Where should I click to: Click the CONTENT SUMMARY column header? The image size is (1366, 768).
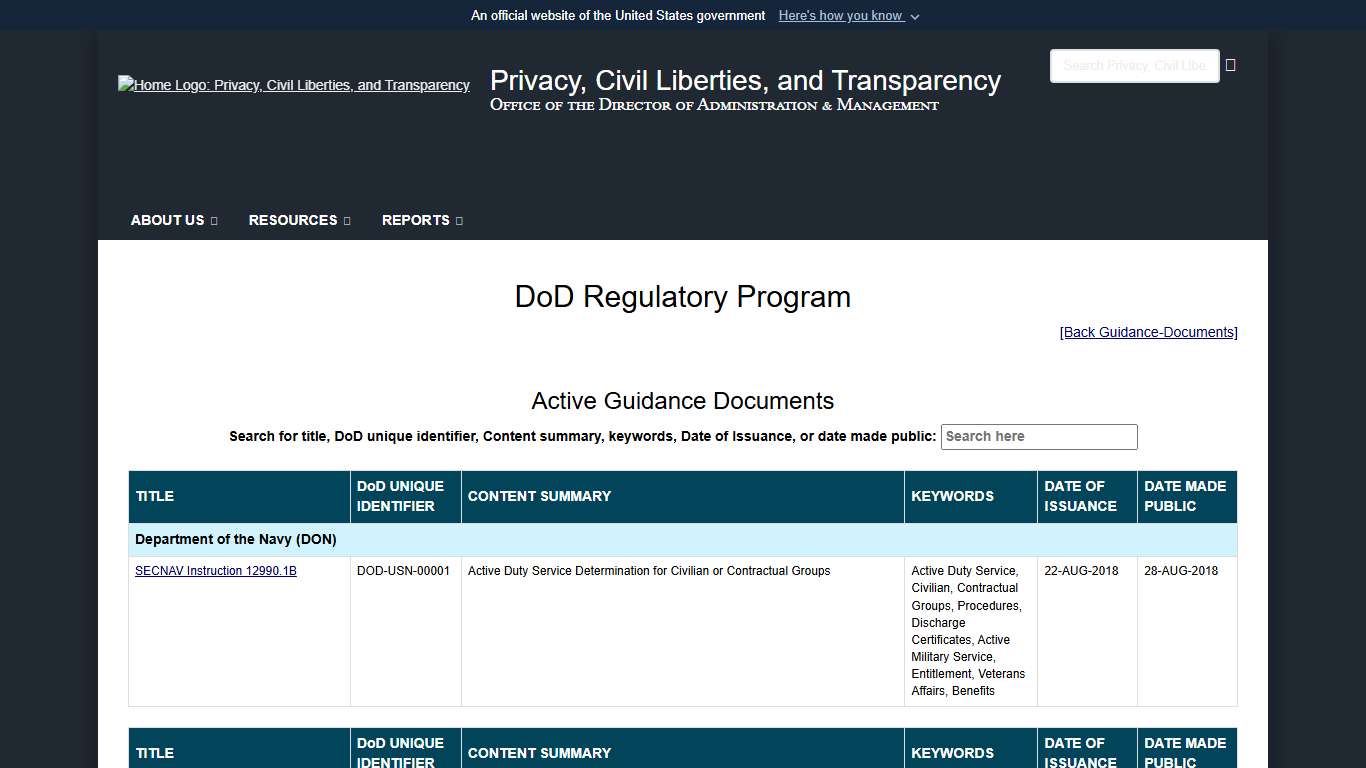coord(540,496)
